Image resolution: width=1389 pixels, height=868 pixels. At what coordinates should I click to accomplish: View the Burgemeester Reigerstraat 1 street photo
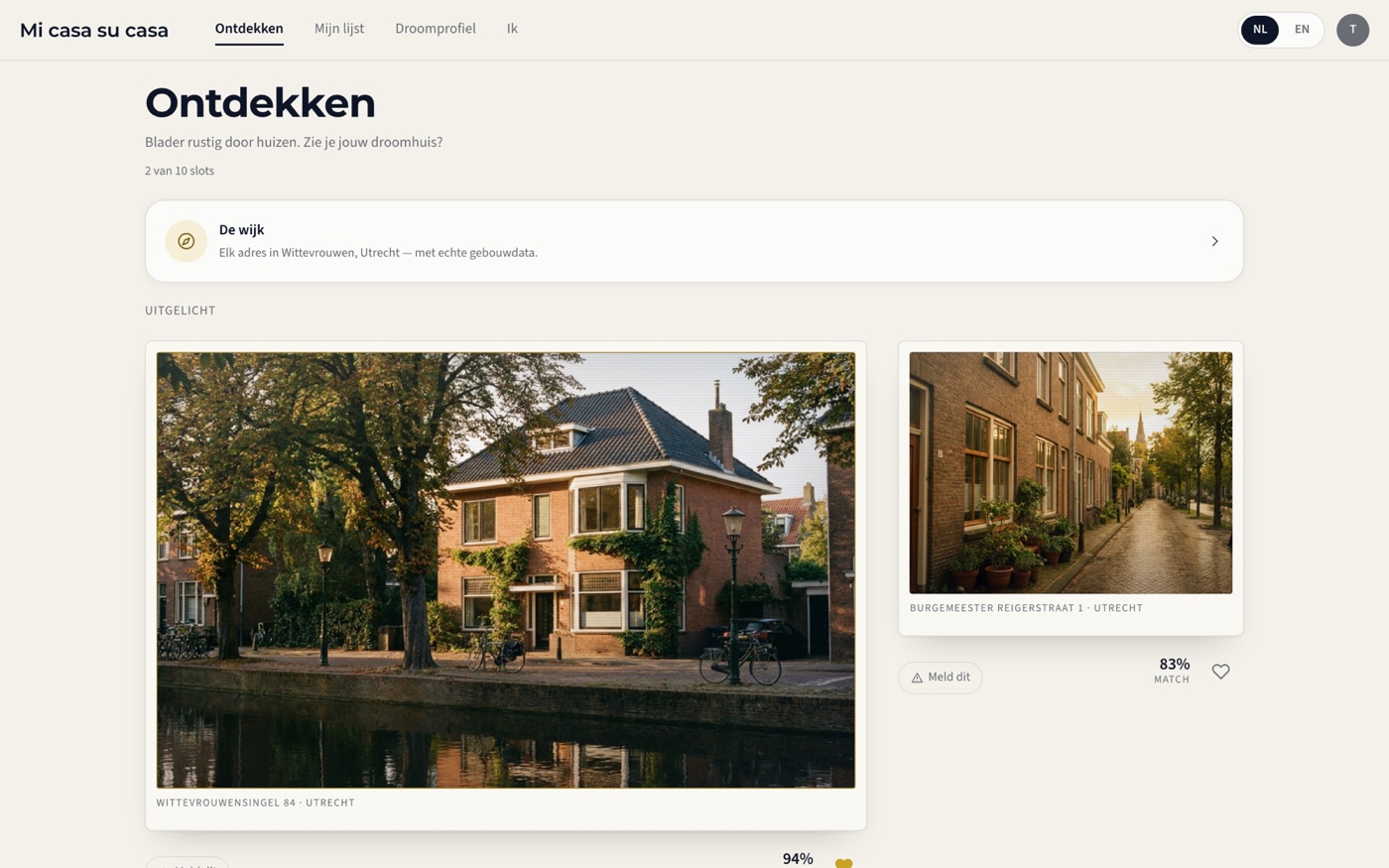point(1071,473)
